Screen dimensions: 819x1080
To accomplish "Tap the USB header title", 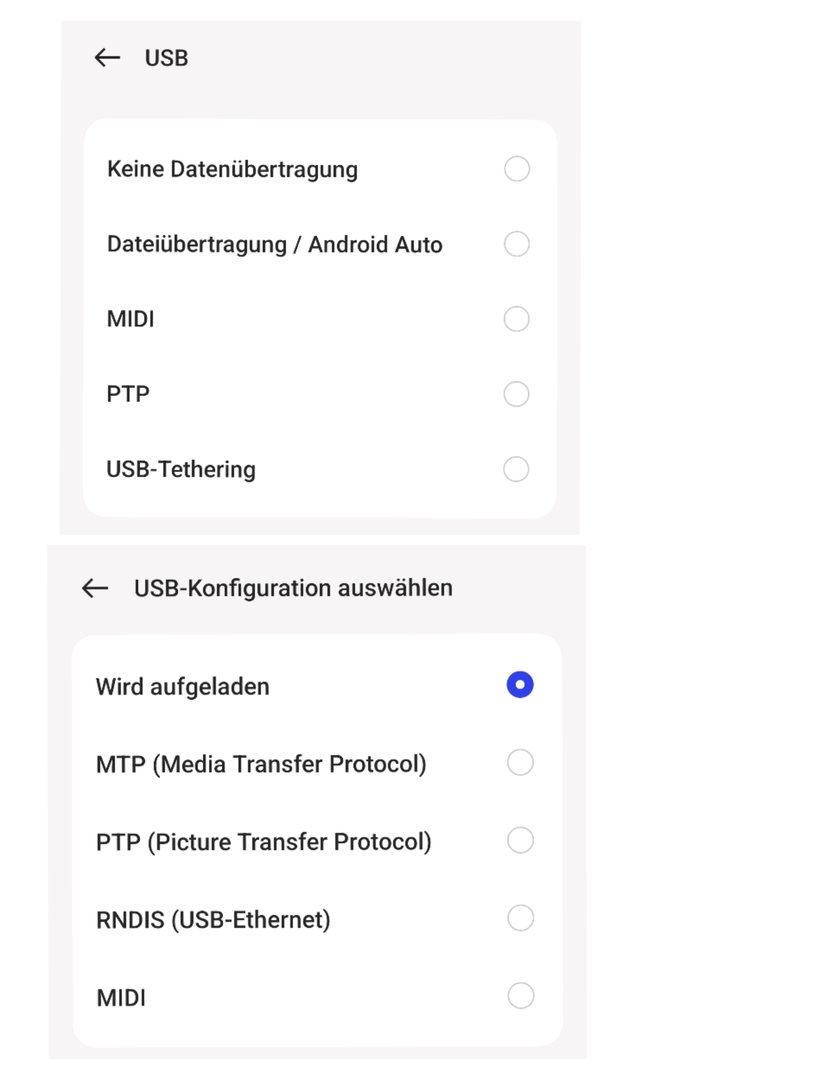I will coord(166,58).
